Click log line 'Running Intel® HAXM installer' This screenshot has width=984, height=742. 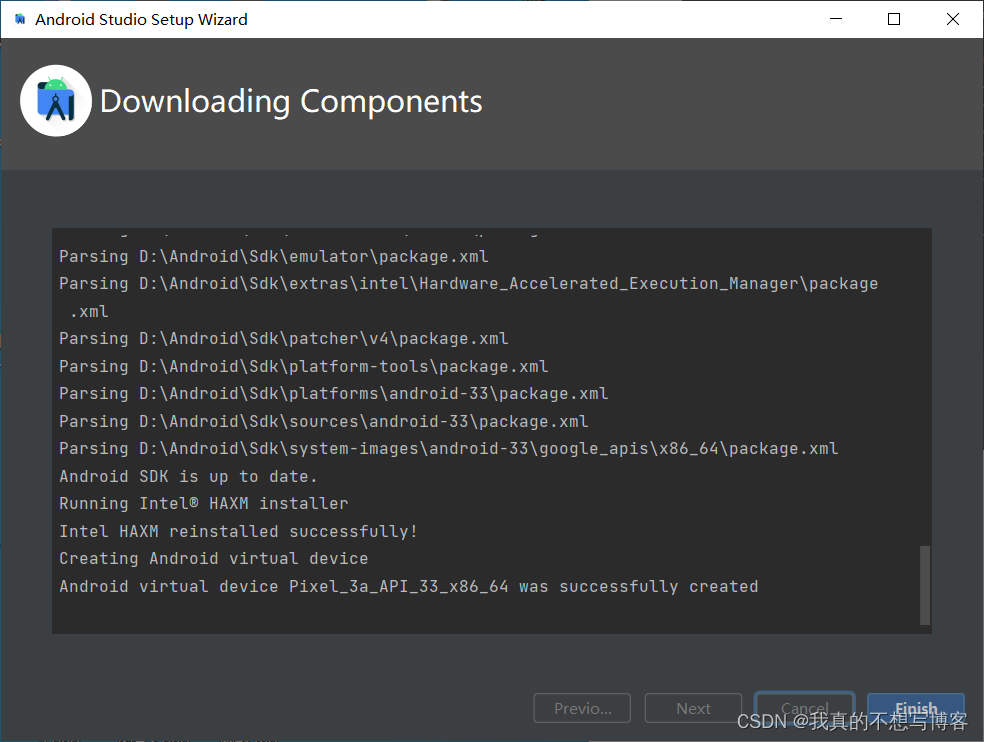[x=203, y=503]
